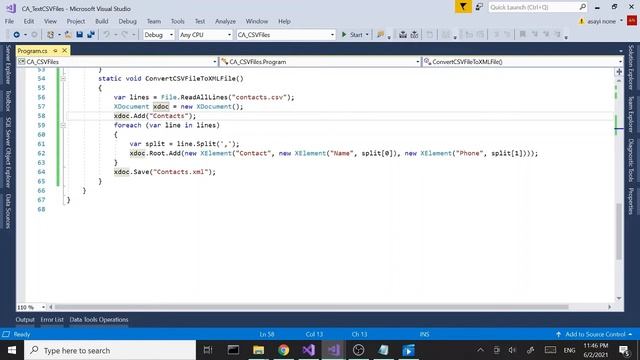The width and height of the screenshot is (640, 360).
Task: Click the Open File folder icon
Action: 68,35
